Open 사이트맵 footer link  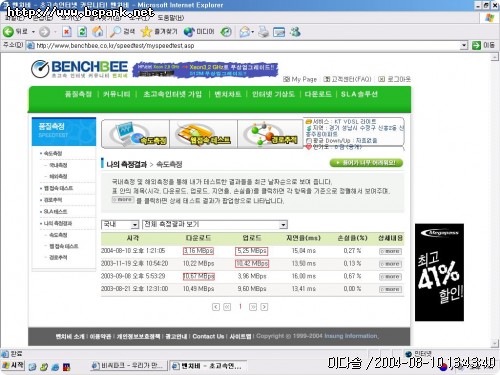click(240, 336)
